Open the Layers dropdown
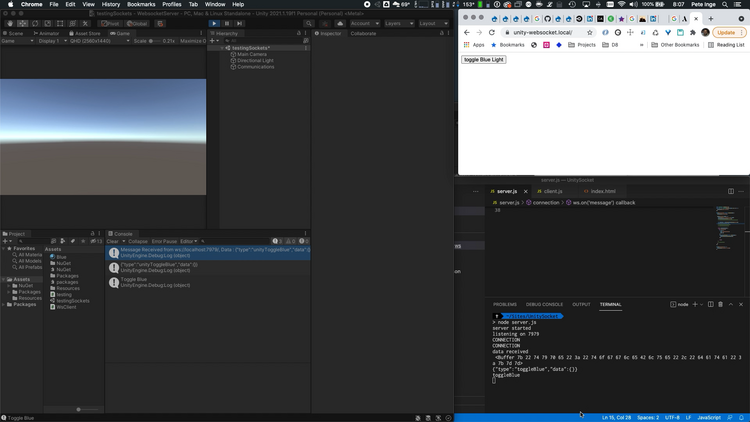 pyautogui.click(x=398, y=23)
